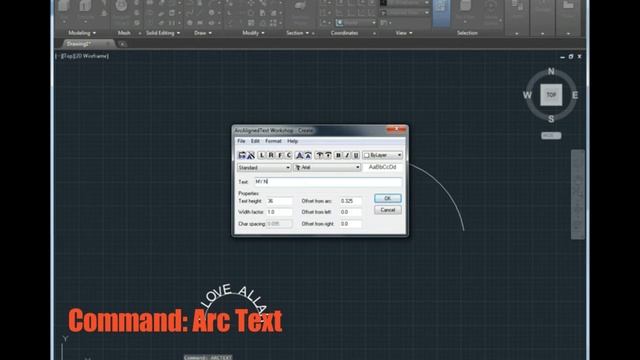Click the Offset from right field
Screen dimensions: 640x360
350,224
